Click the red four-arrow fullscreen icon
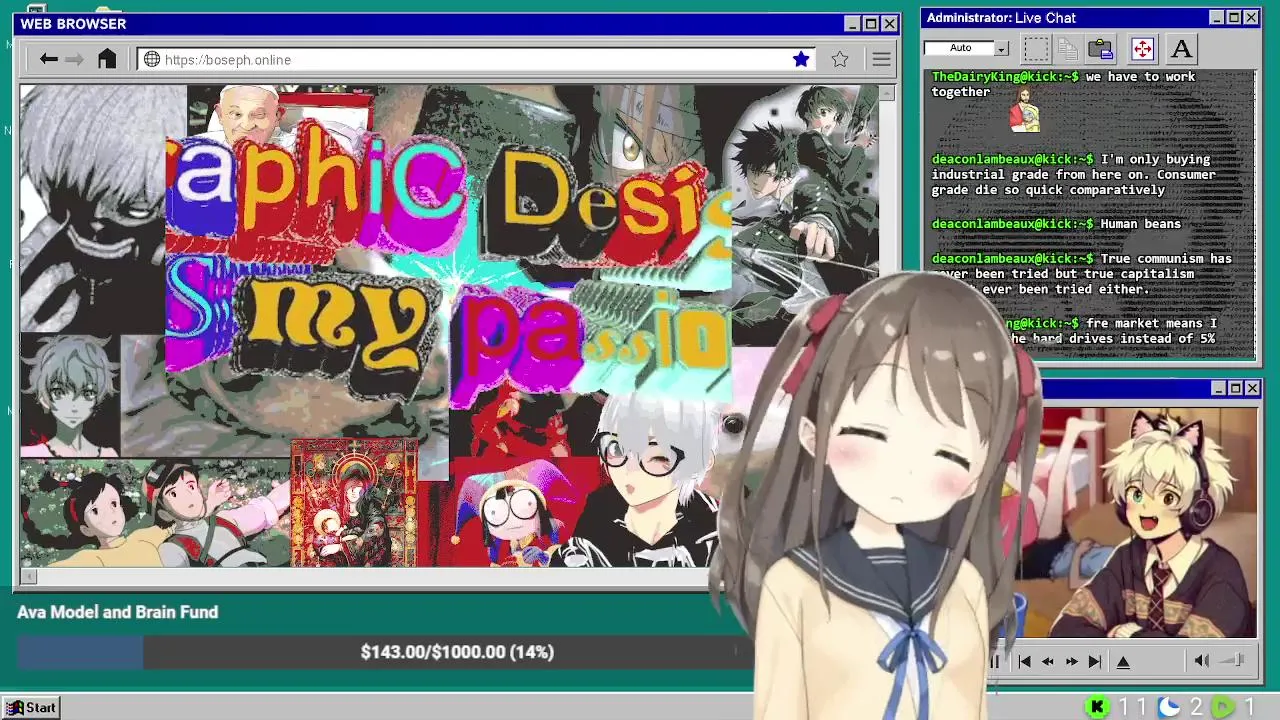This screenshot has height=720, width=1280. (x=1142, y=48)
